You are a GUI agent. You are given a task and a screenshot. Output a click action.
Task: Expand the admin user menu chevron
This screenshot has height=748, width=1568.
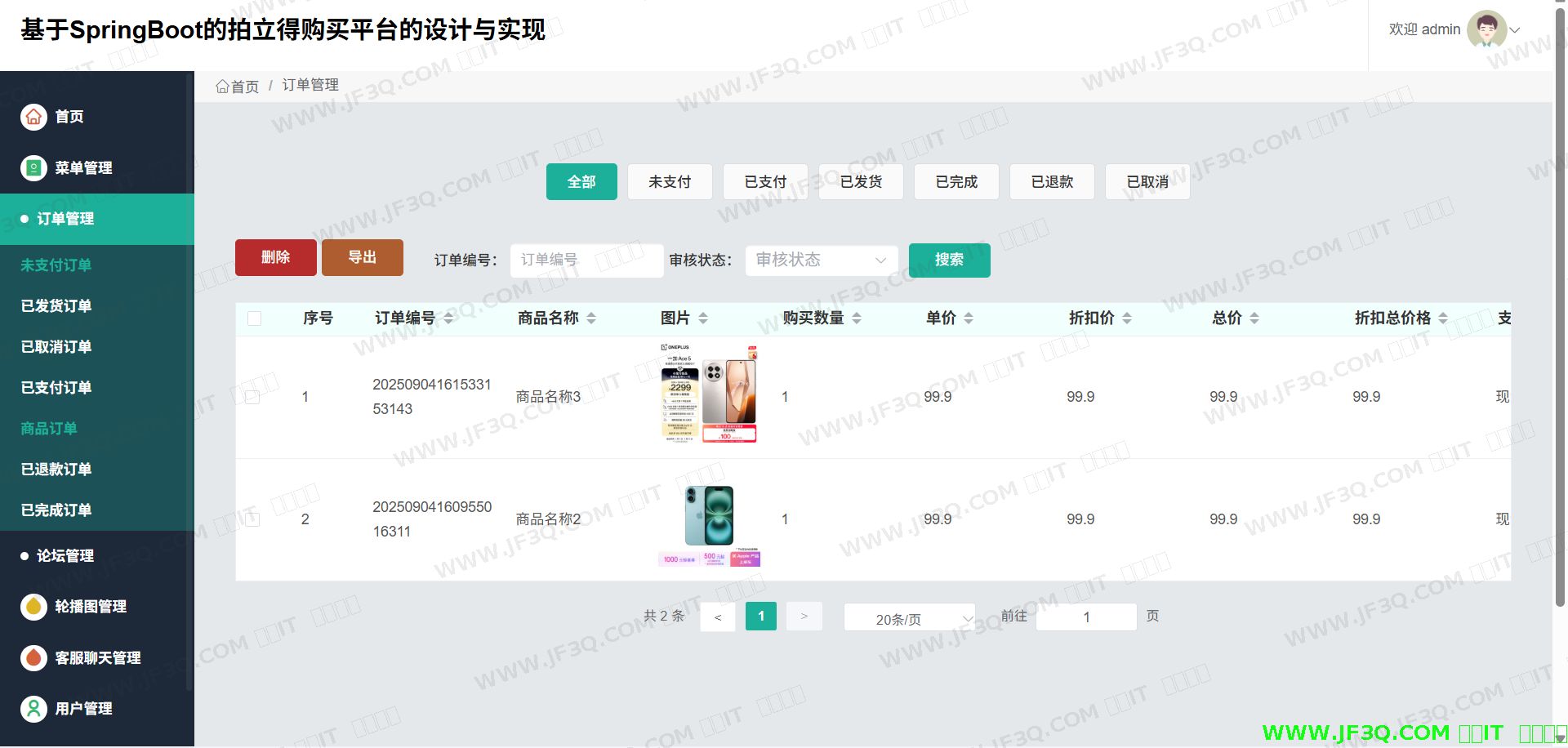click(x=1515, y=30)
